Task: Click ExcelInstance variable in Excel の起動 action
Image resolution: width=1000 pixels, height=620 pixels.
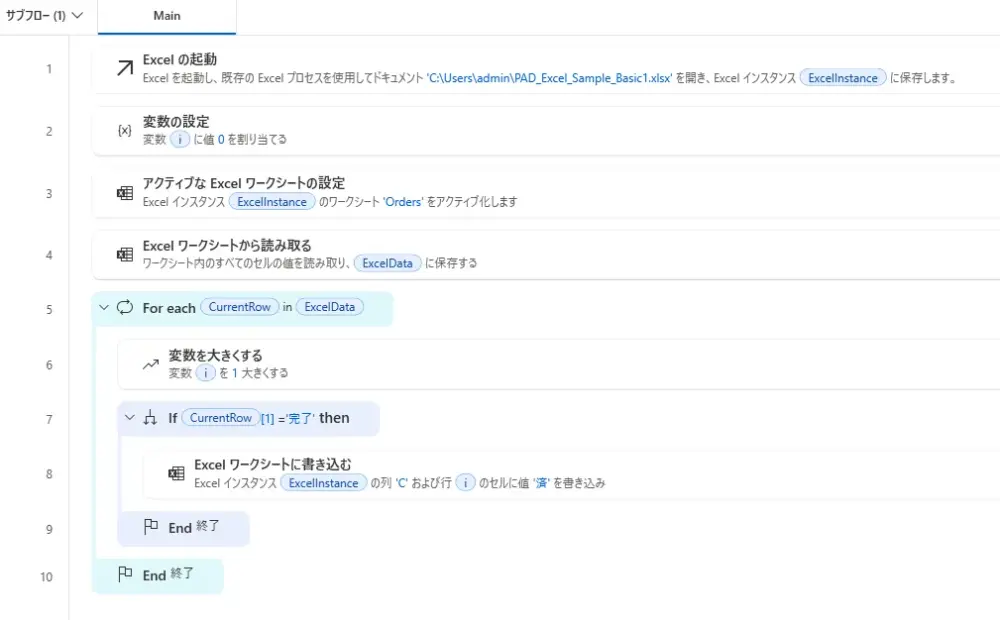Action: [x=842, y=78]
